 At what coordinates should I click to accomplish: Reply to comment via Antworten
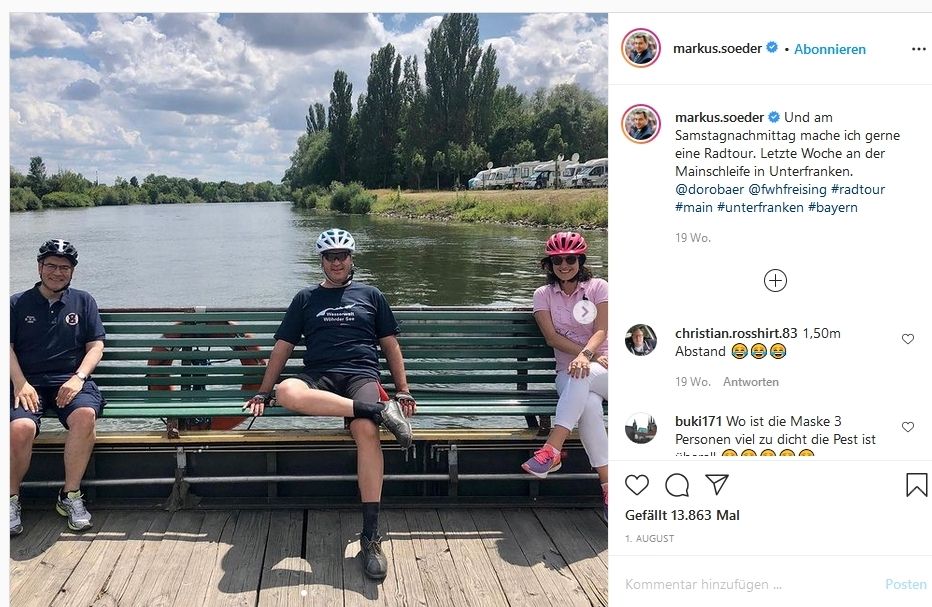751,382
